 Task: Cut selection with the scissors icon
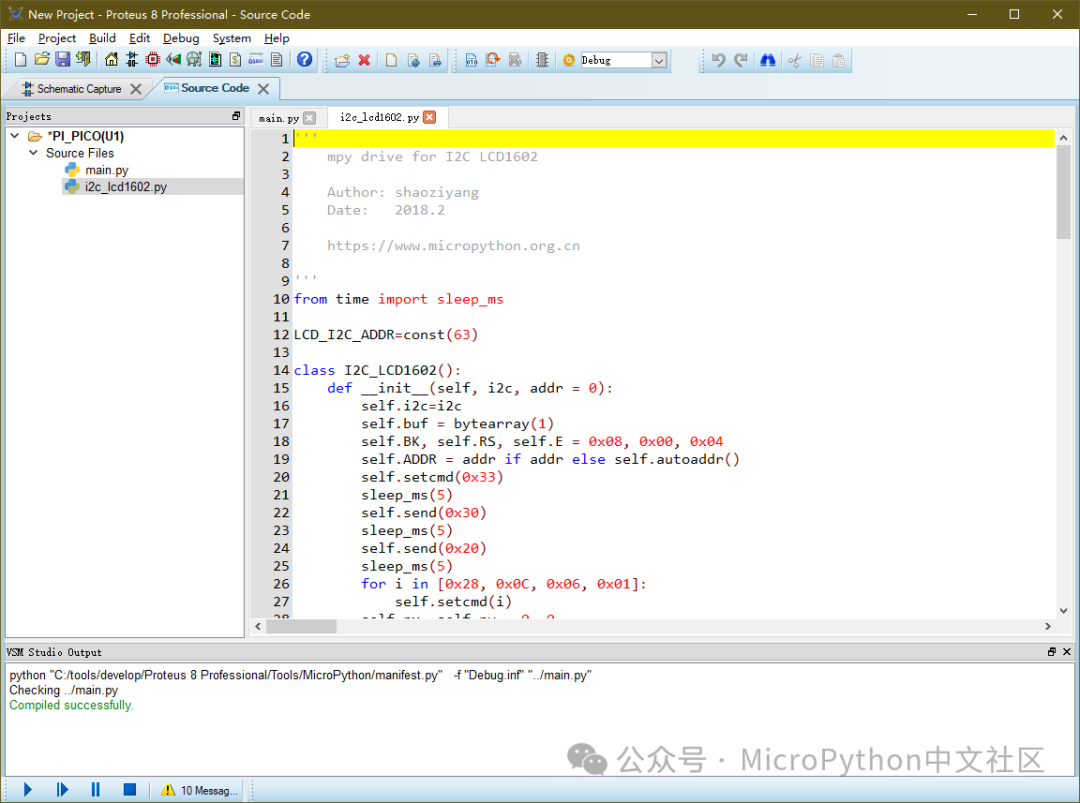tap(795, 61)
